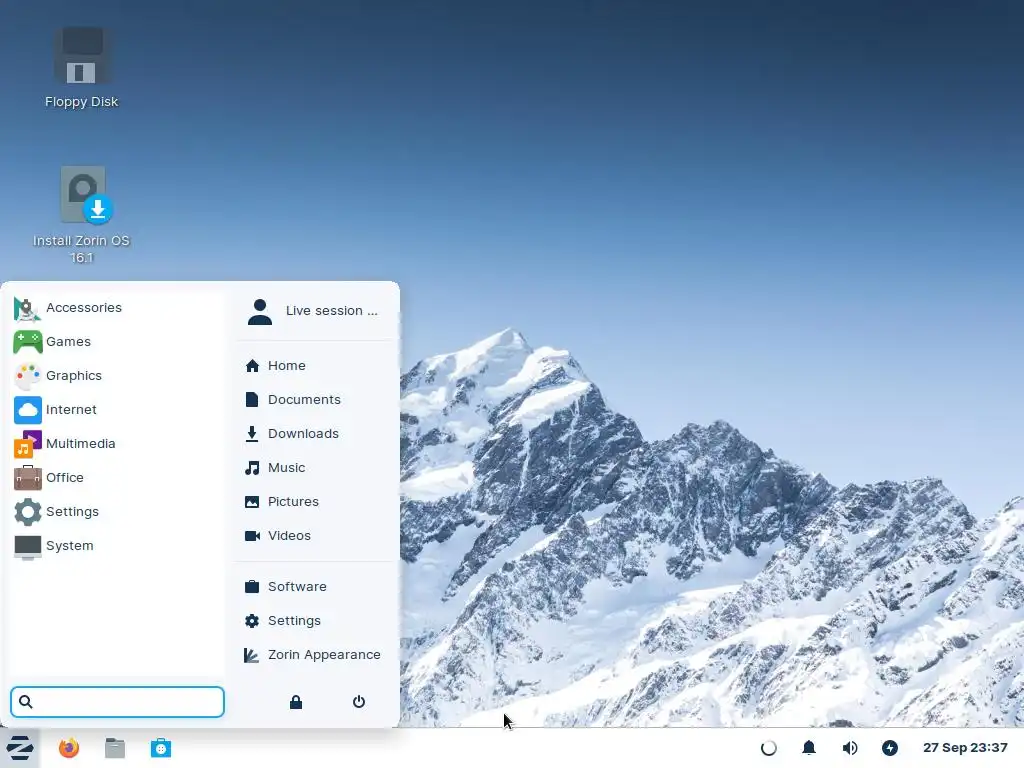The image size is (1024, 768).
Task: Open the Music folder shortcut
Action: point(315,468)
